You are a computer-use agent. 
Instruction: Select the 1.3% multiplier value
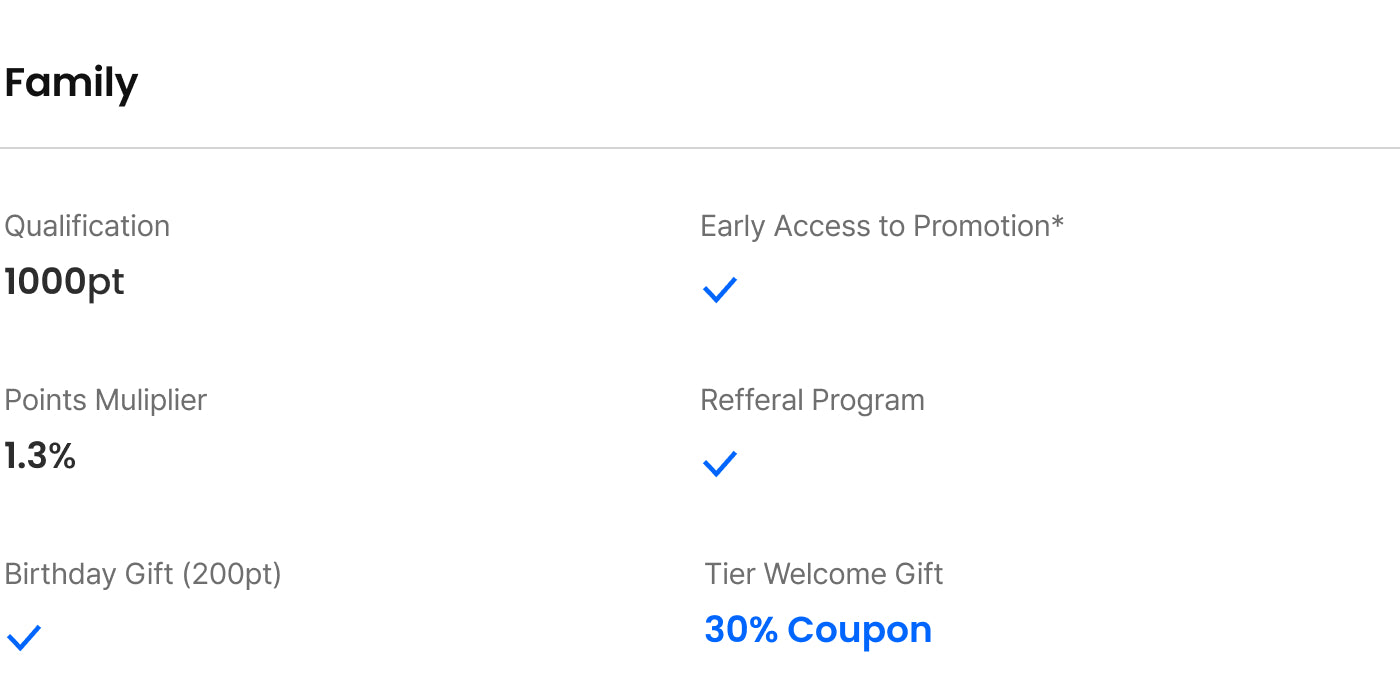pos(40,456)
